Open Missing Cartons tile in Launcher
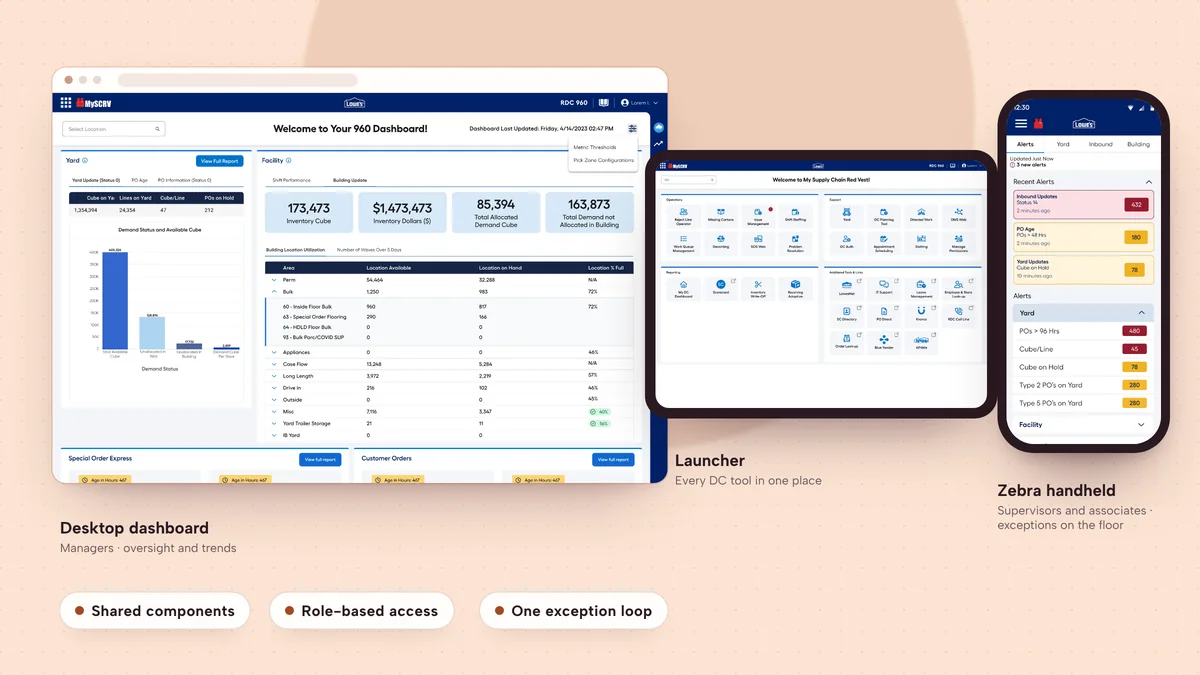The image size is (1200, 675). (720, 215)
